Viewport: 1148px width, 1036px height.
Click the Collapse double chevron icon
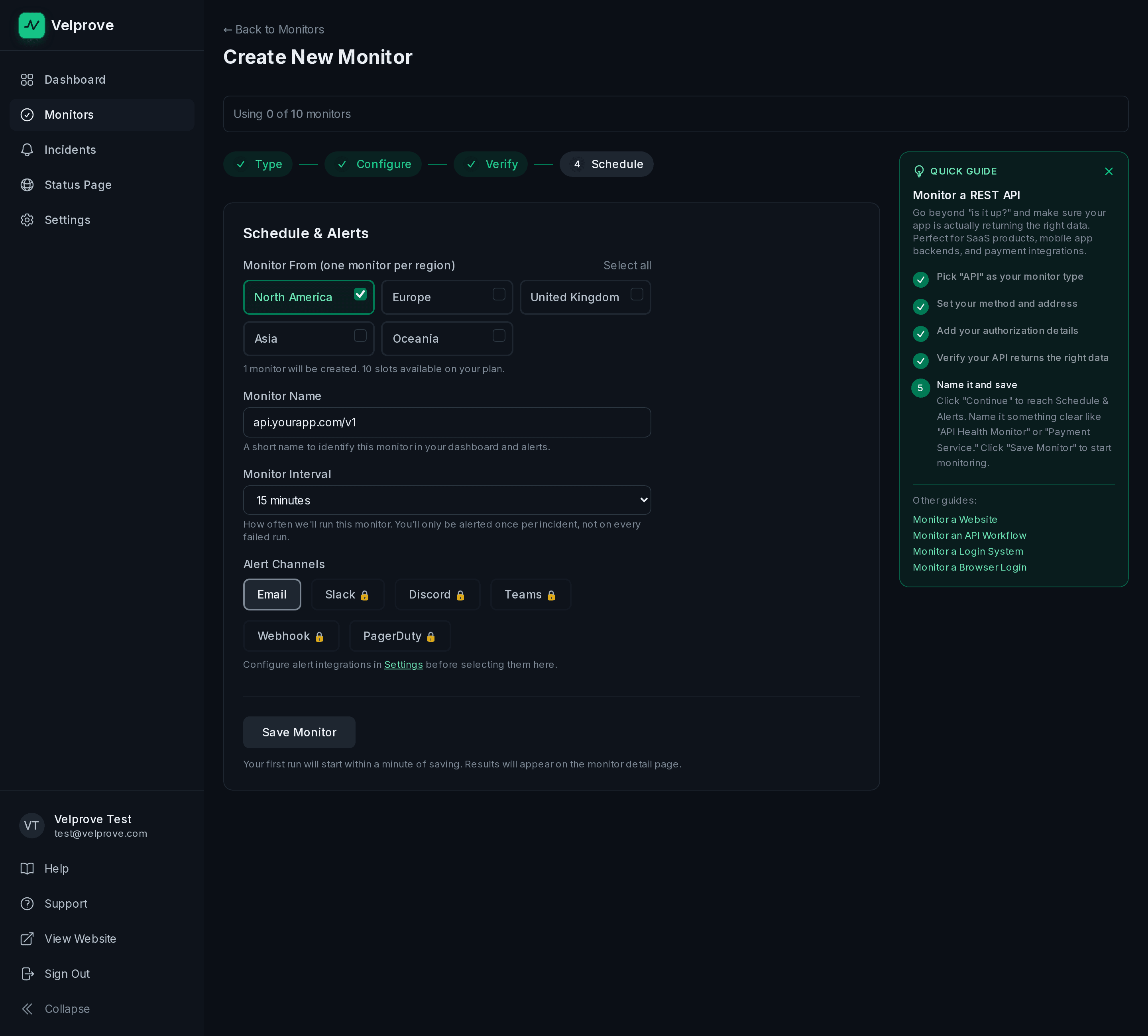(27, 1009)
